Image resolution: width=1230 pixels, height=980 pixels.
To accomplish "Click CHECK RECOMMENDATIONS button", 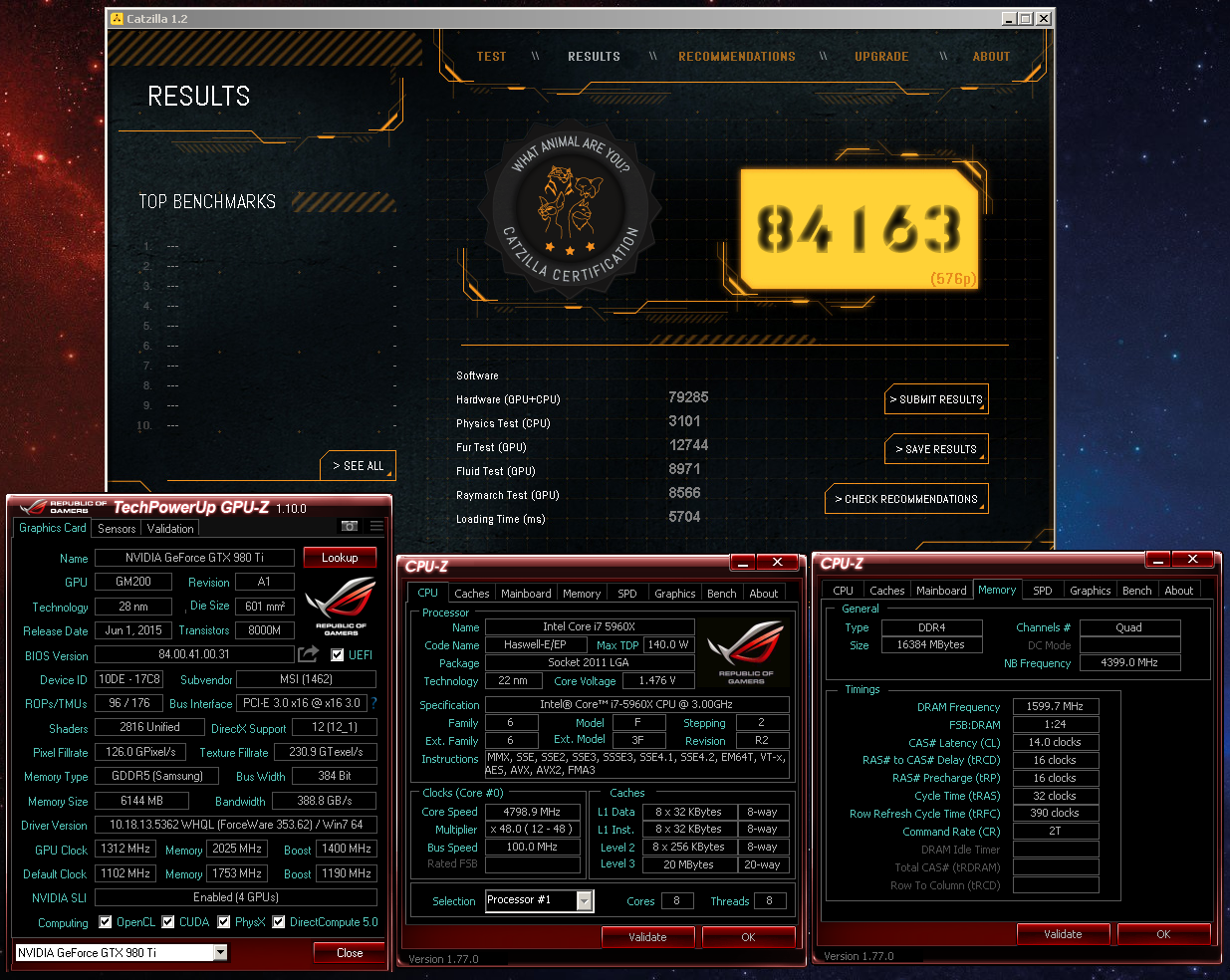I will [x=906, y=499].
